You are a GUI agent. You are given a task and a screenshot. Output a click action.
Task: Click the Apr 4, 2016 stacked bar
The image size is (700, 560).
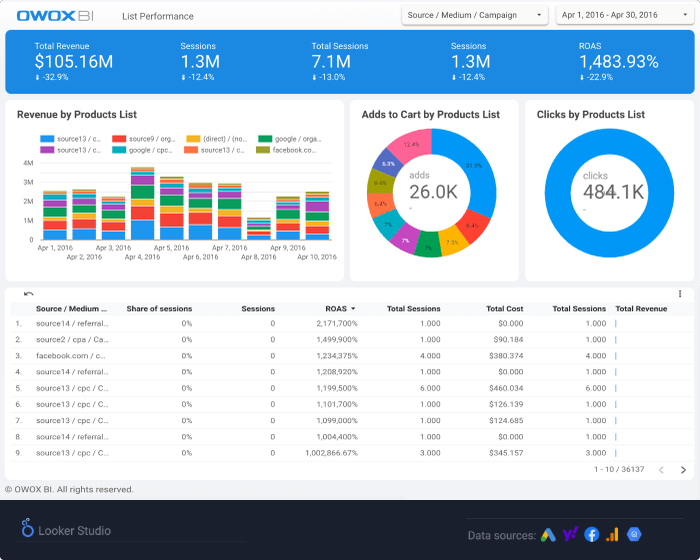point(142,204)
